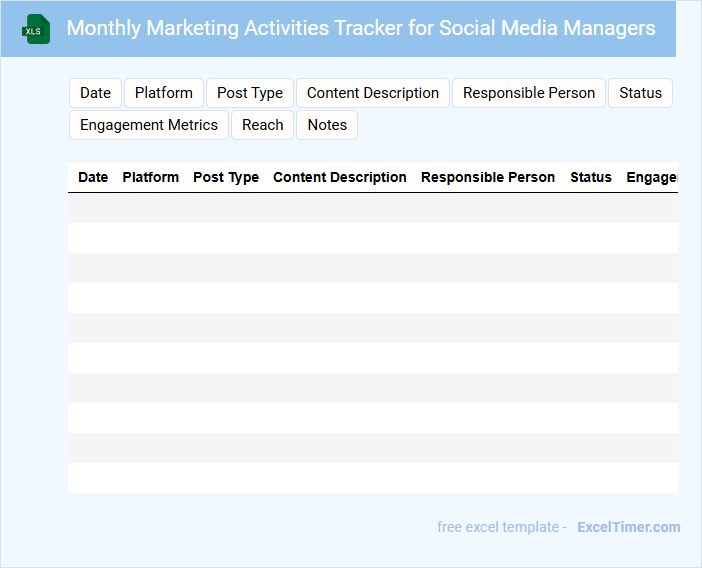702x568 pixels.
Task: Click the Engagement Metrics tag
Action: click(149, 125)
